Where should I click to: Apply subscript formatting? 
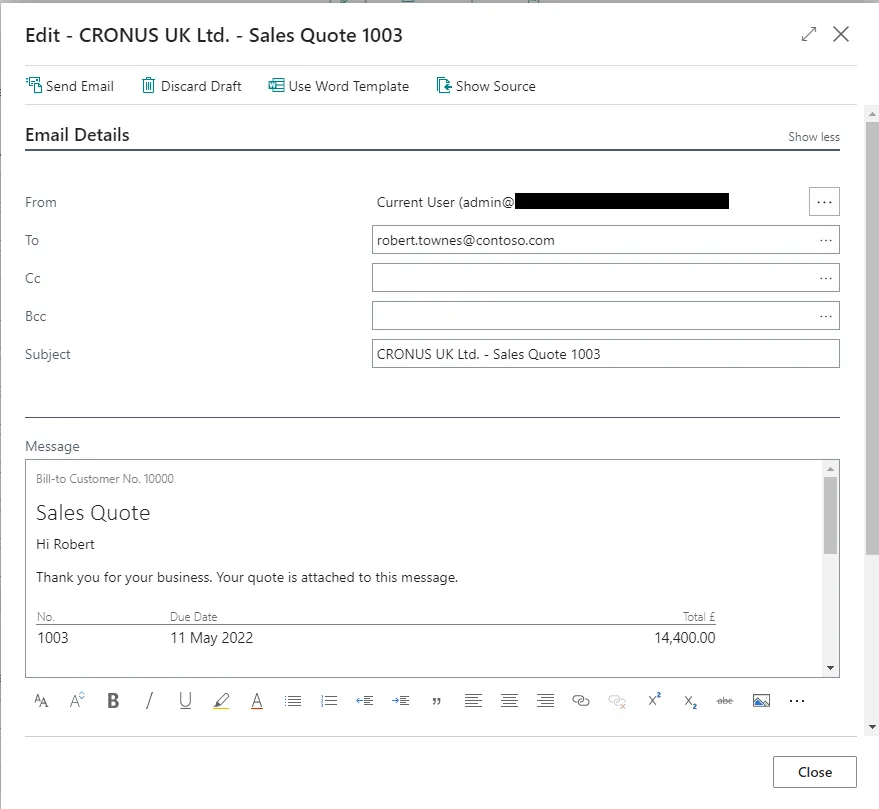tap(690, 701)
